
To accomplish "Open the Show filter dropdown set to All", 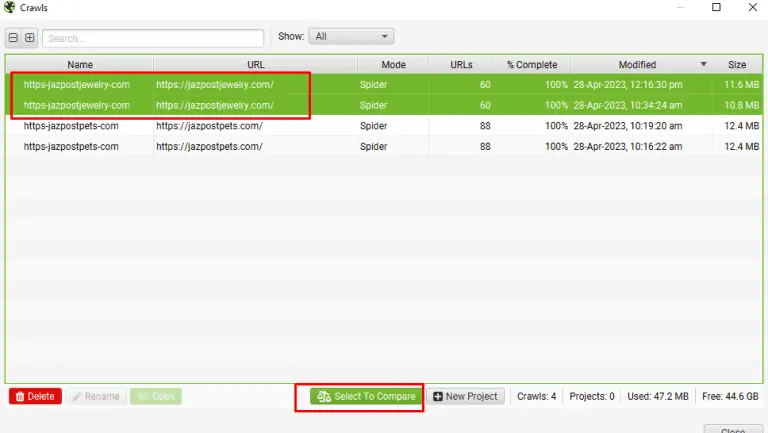I will click(351, 36).
